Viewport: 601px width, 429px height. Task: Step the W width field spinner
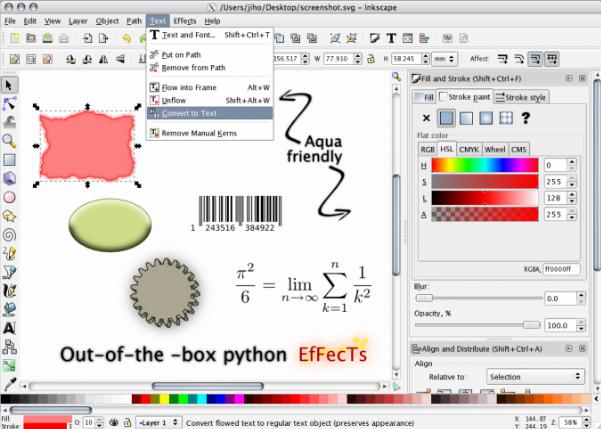point(358,59)
